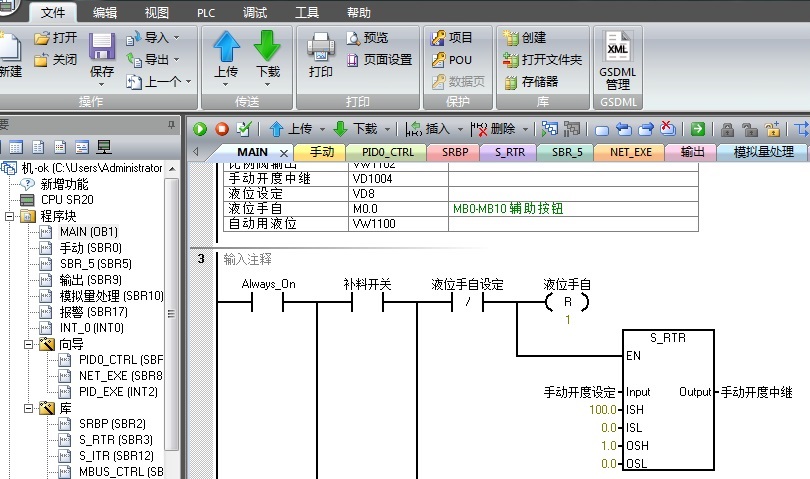Click the 页面设置 button
The height and width of the screenshot is (479, 810).
tap(380, 60)
